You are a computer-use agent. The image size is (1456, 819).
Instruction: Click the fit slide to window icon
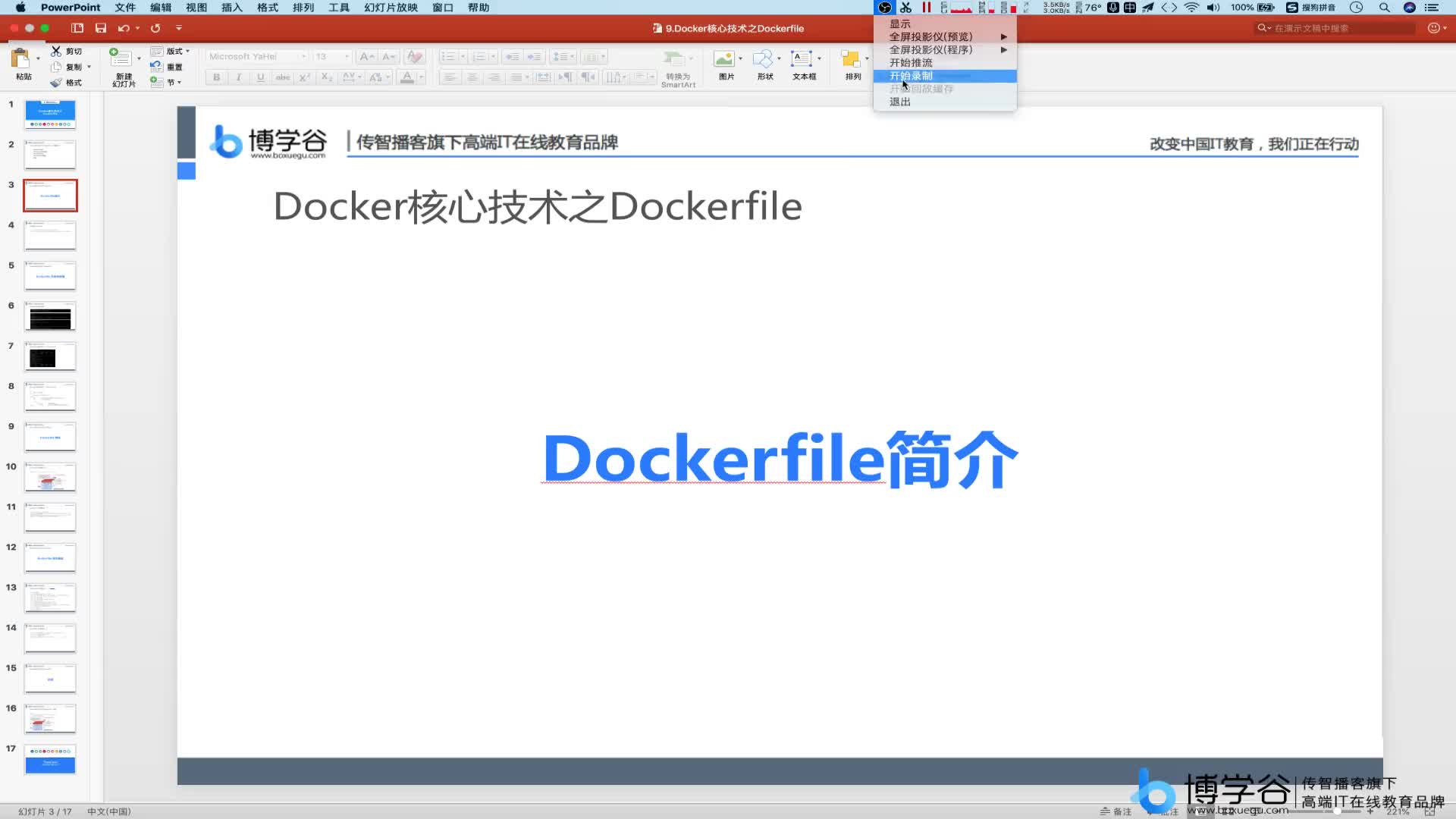click(1429, 811)
